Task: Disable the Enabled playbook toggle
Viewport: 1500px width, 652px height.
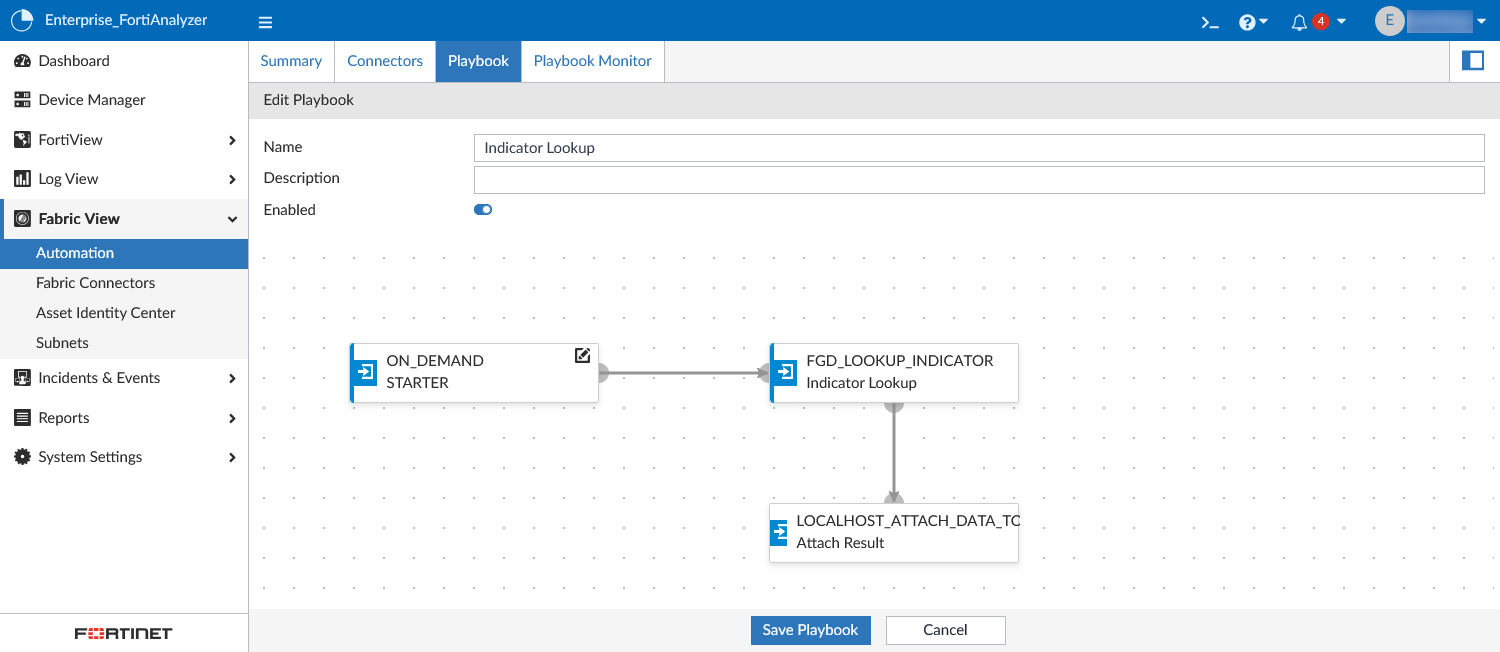Action: pyautogui.click(x=483, y=209)
